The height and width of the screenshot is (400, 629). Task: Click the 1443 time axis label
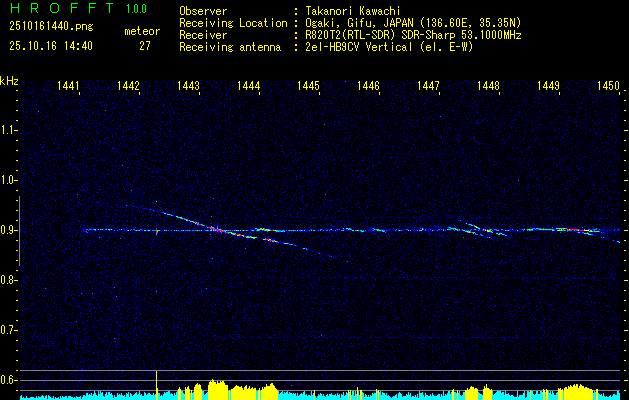click(x=188, y=85)
